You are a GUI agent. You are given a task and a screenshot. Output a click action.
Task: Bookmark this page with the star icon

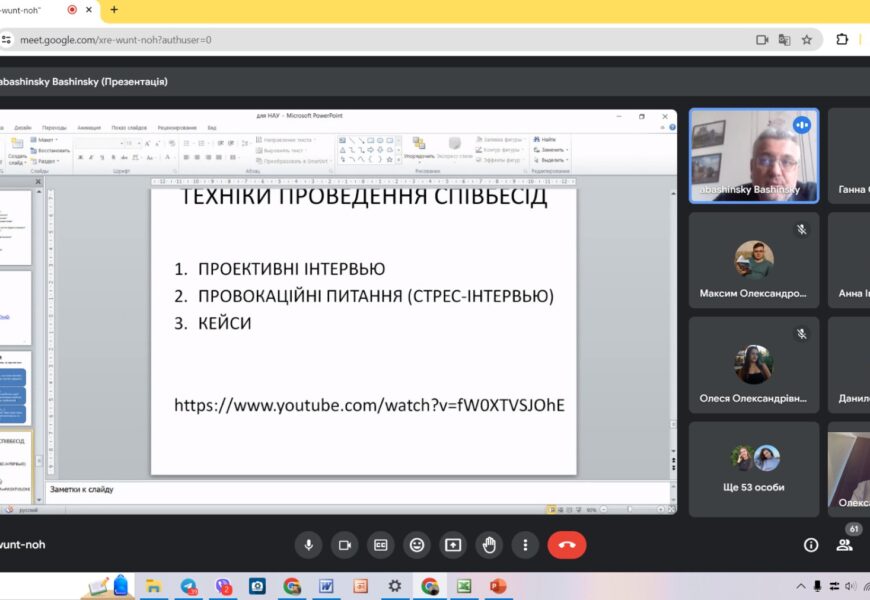807,40
